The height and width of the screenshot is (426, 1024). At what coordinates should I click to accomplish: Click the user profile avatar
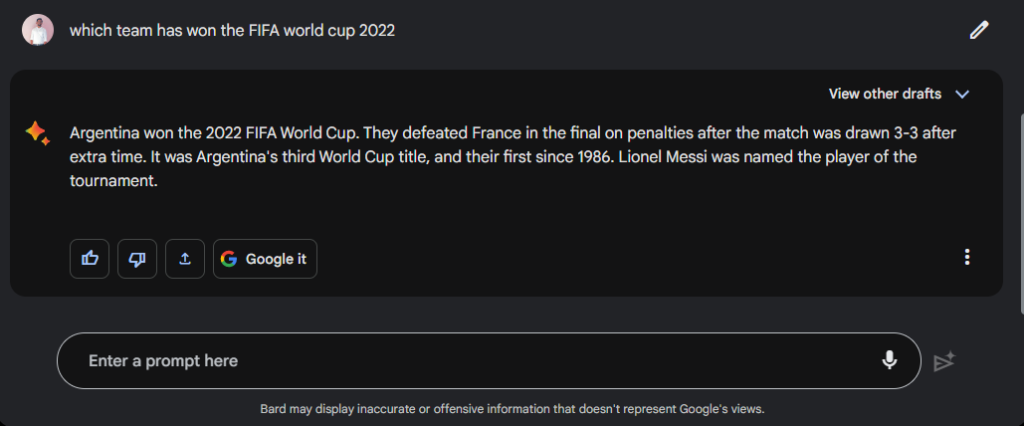coord(38,30)
